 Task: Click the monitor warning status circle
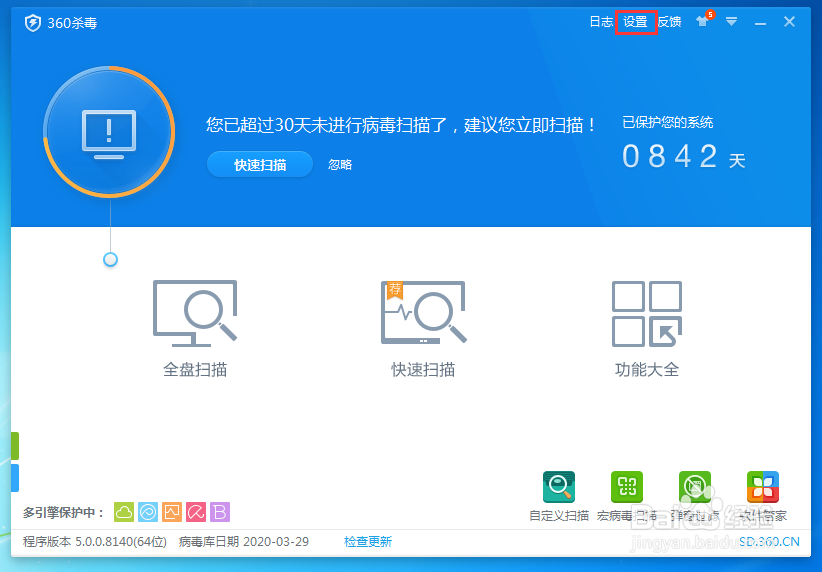click(x=109, y=132)
